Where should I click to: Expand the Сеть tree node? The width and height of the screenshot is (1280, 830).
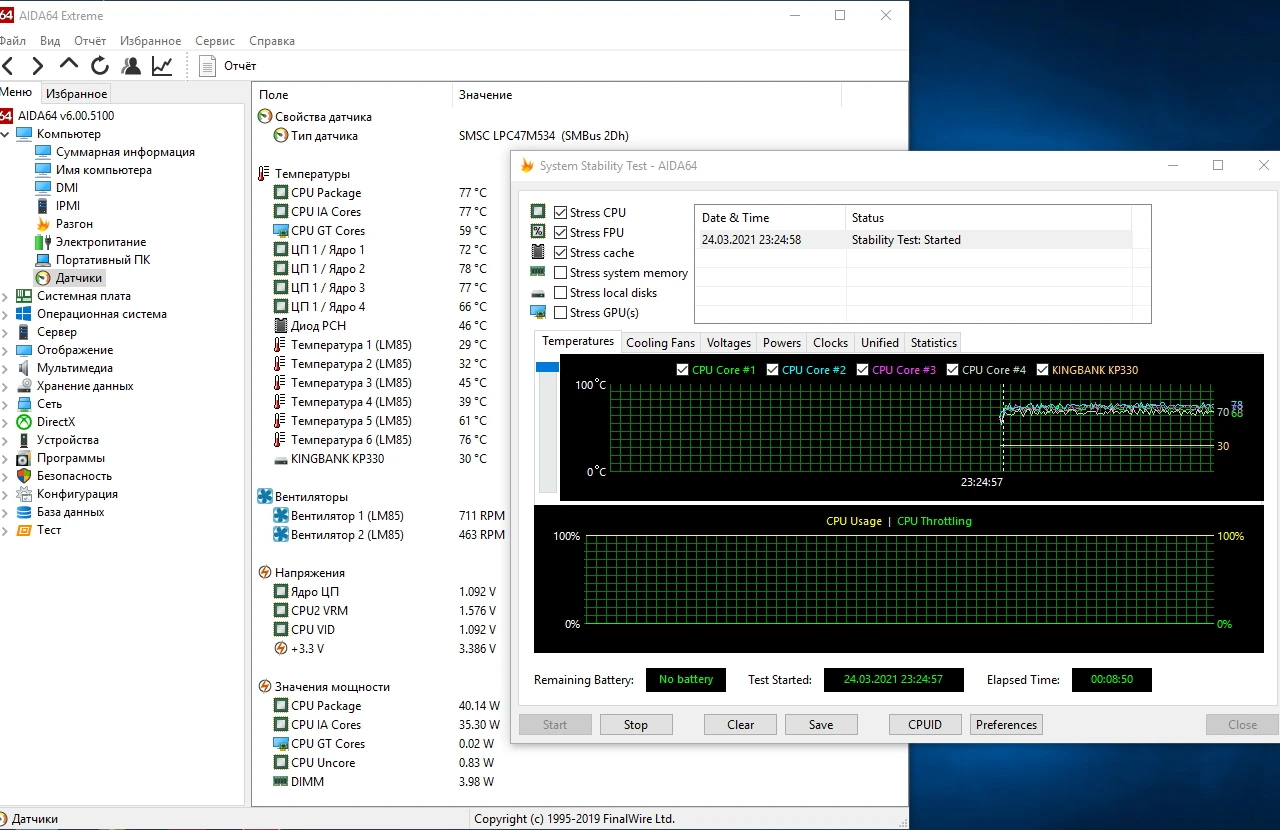click(6, 404)
